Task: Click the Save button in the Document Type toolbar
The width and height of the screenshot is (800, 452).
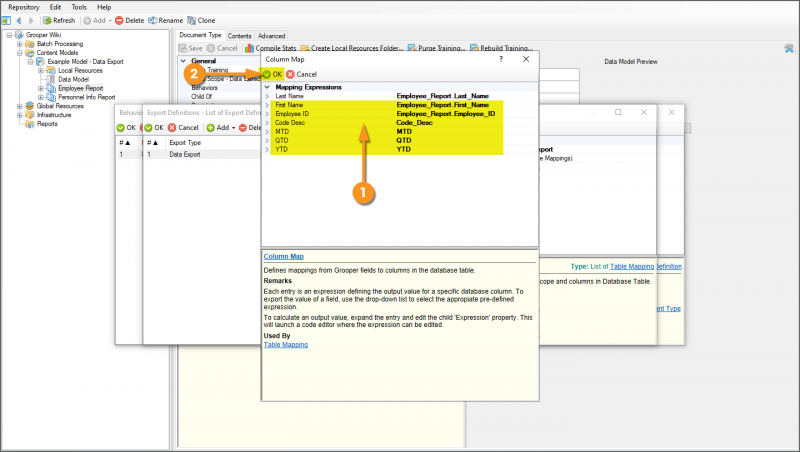Action: click(x=190, y=48)
